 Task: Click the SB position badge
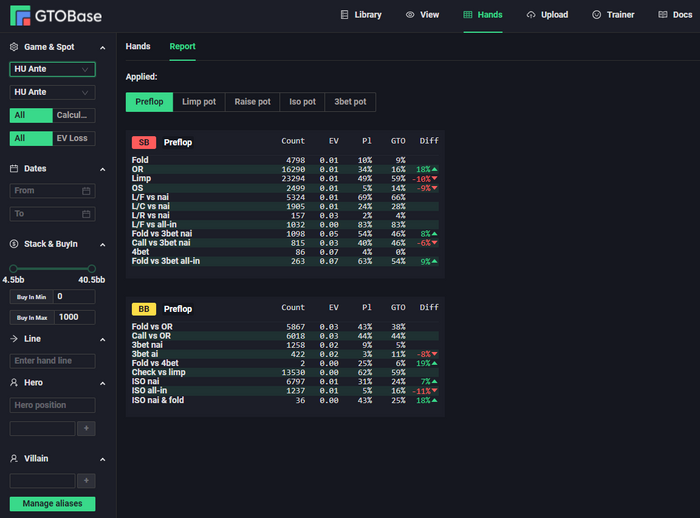click(x=144, y=142)
